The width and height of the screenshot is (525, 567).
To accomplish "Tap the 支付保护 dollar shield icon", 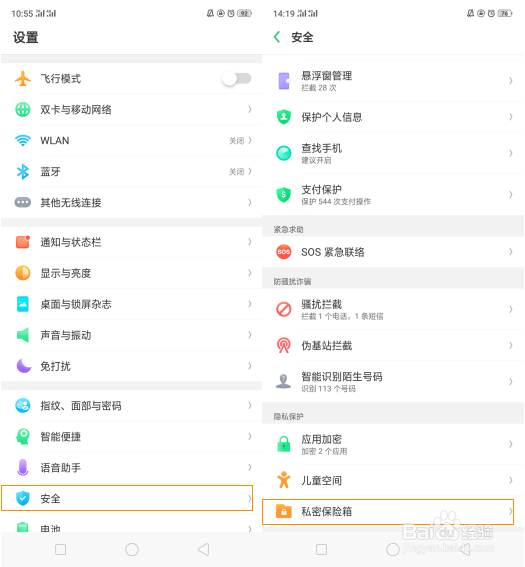I will [x=283, y=195].
